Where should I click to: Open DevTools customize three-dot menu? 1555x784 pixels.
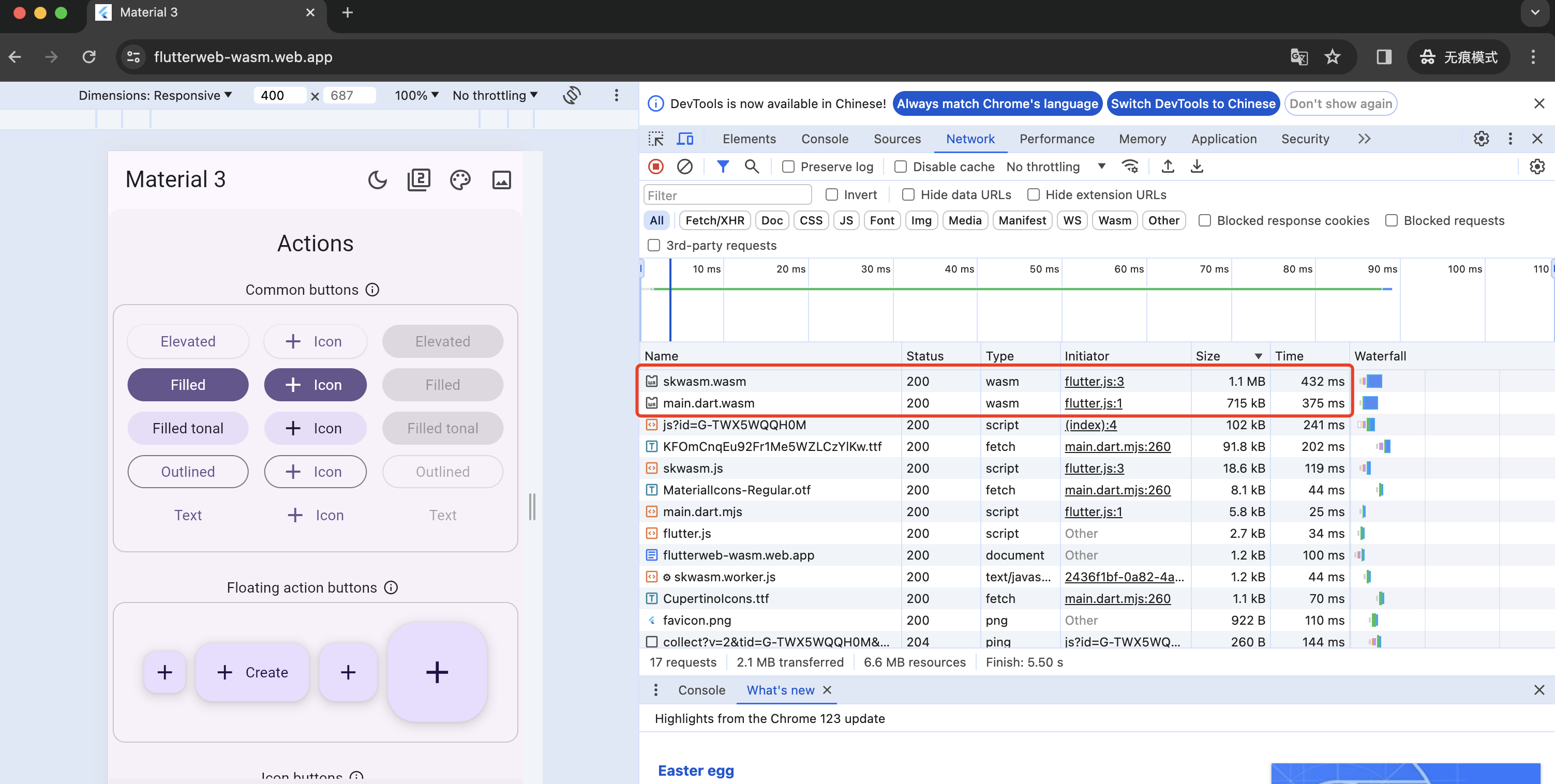1511,139
